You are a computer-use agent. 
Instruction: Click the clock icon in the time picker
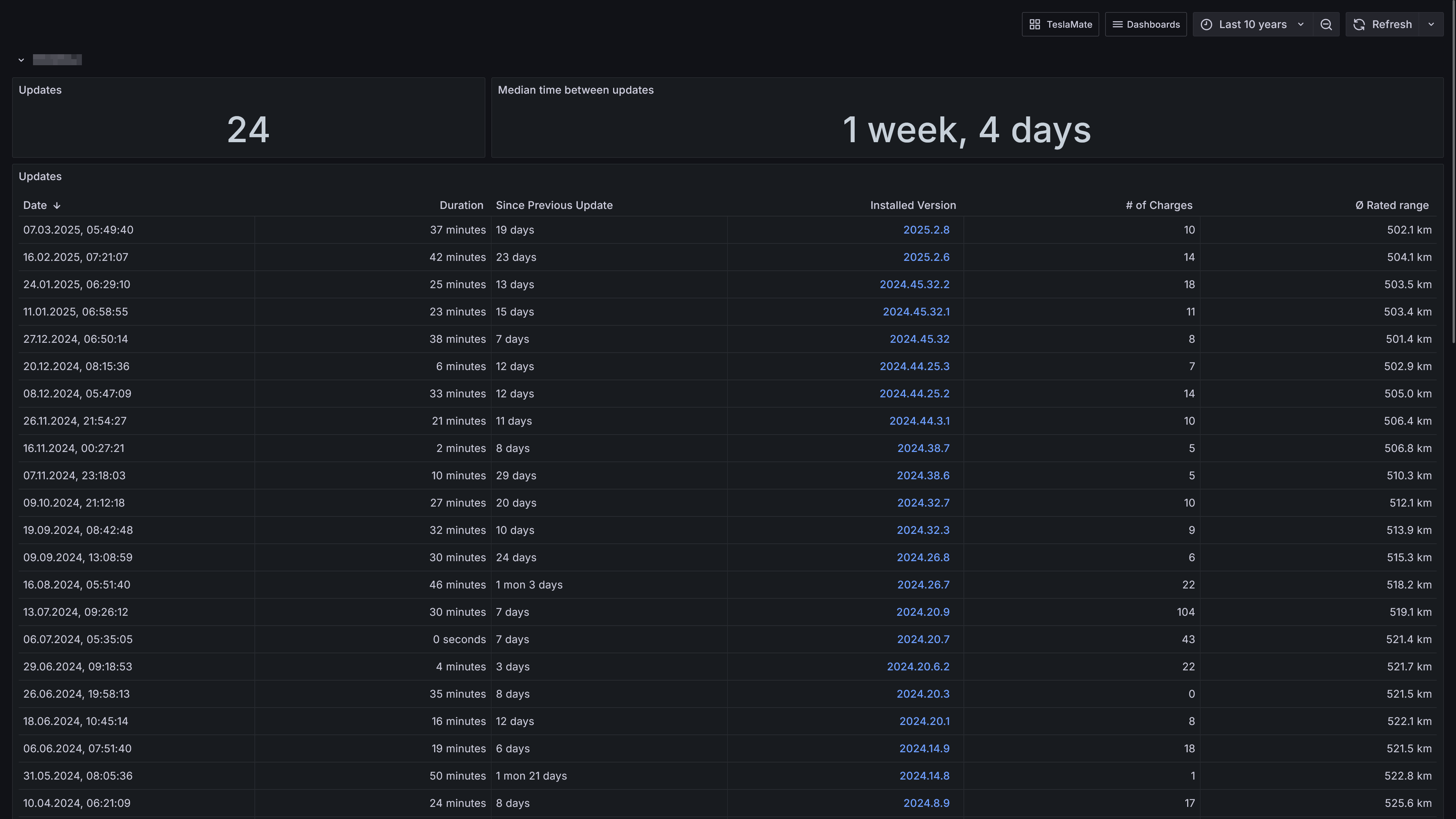[x=1206, y=24]
